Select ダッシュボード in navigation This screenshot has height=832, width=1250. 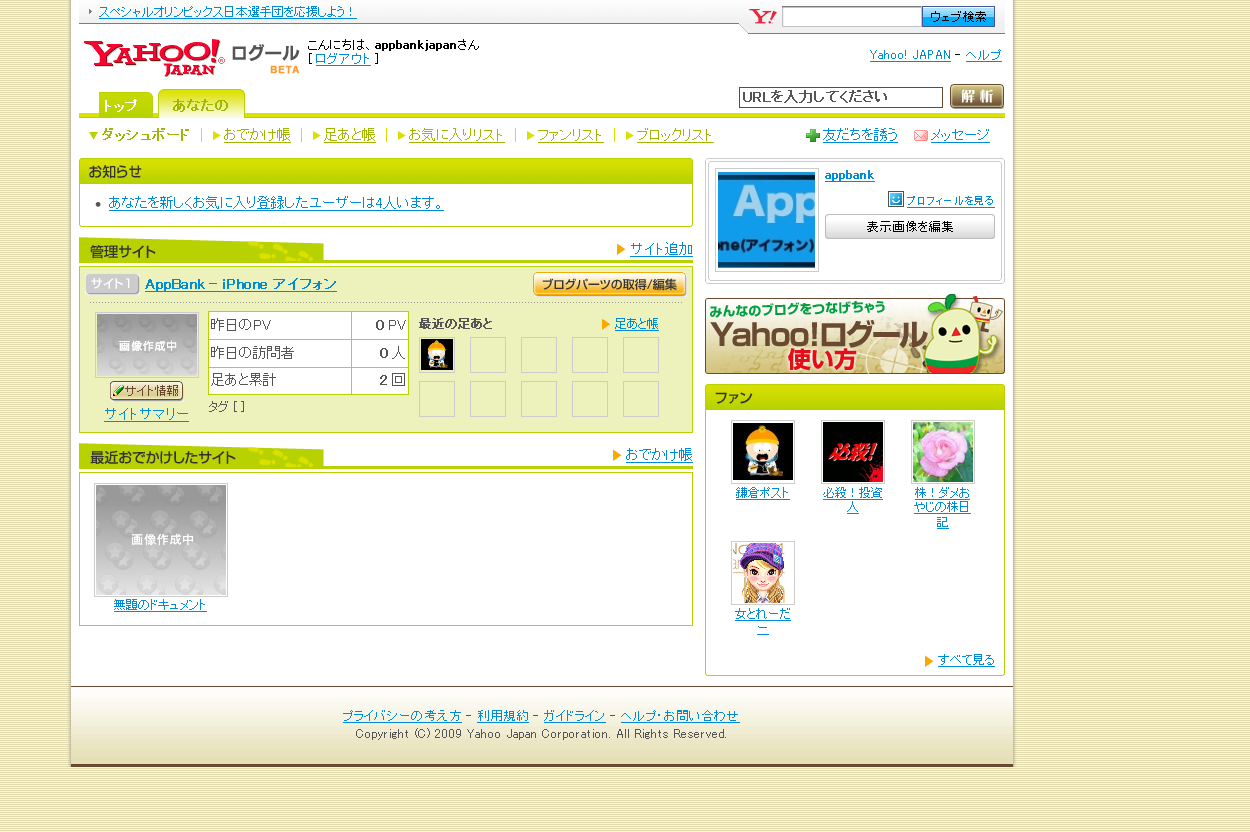tap(139, 135)
